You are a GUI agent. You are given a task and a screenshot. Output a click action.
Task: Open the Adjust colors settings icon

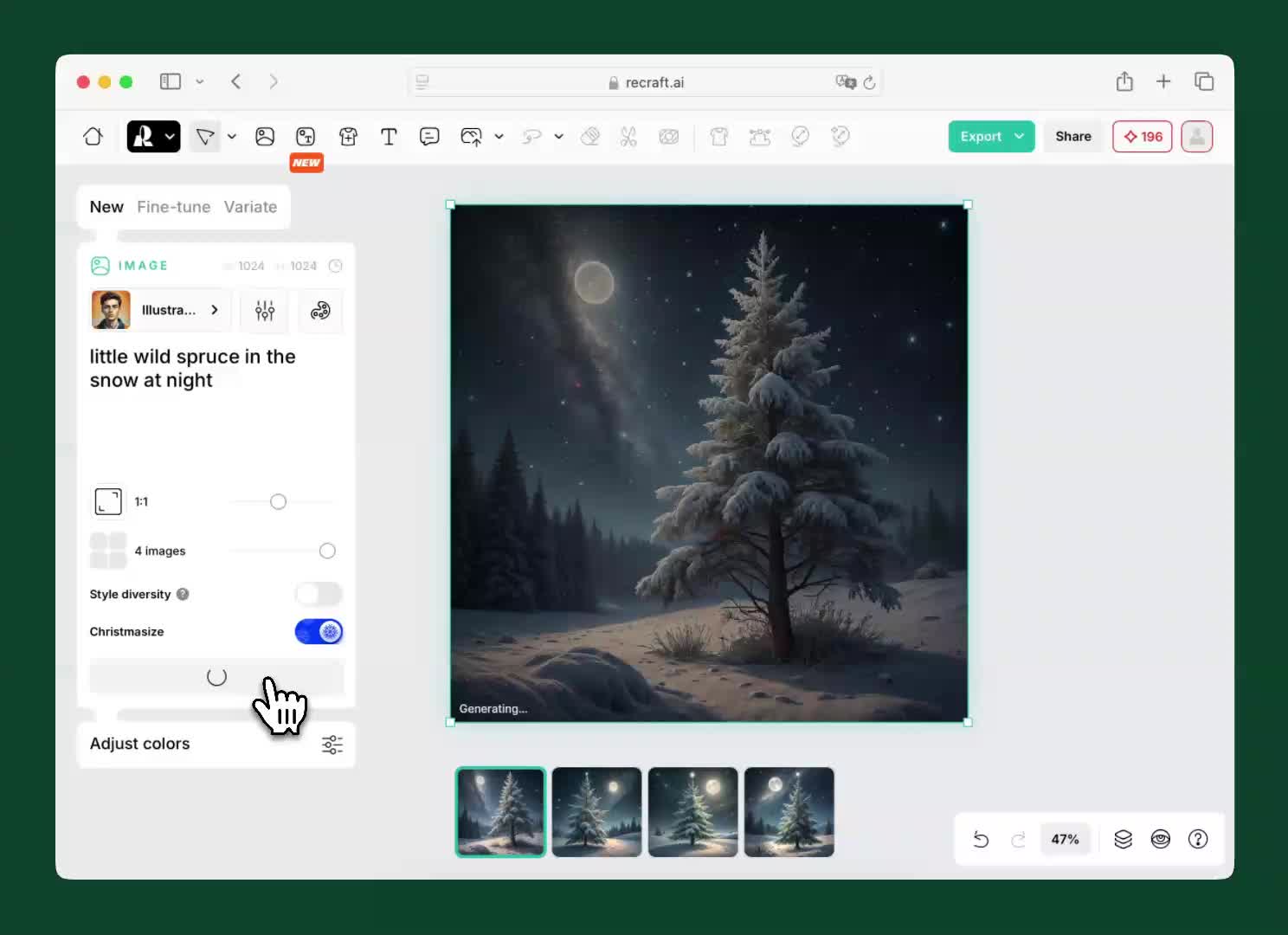(x=332, y=745)
